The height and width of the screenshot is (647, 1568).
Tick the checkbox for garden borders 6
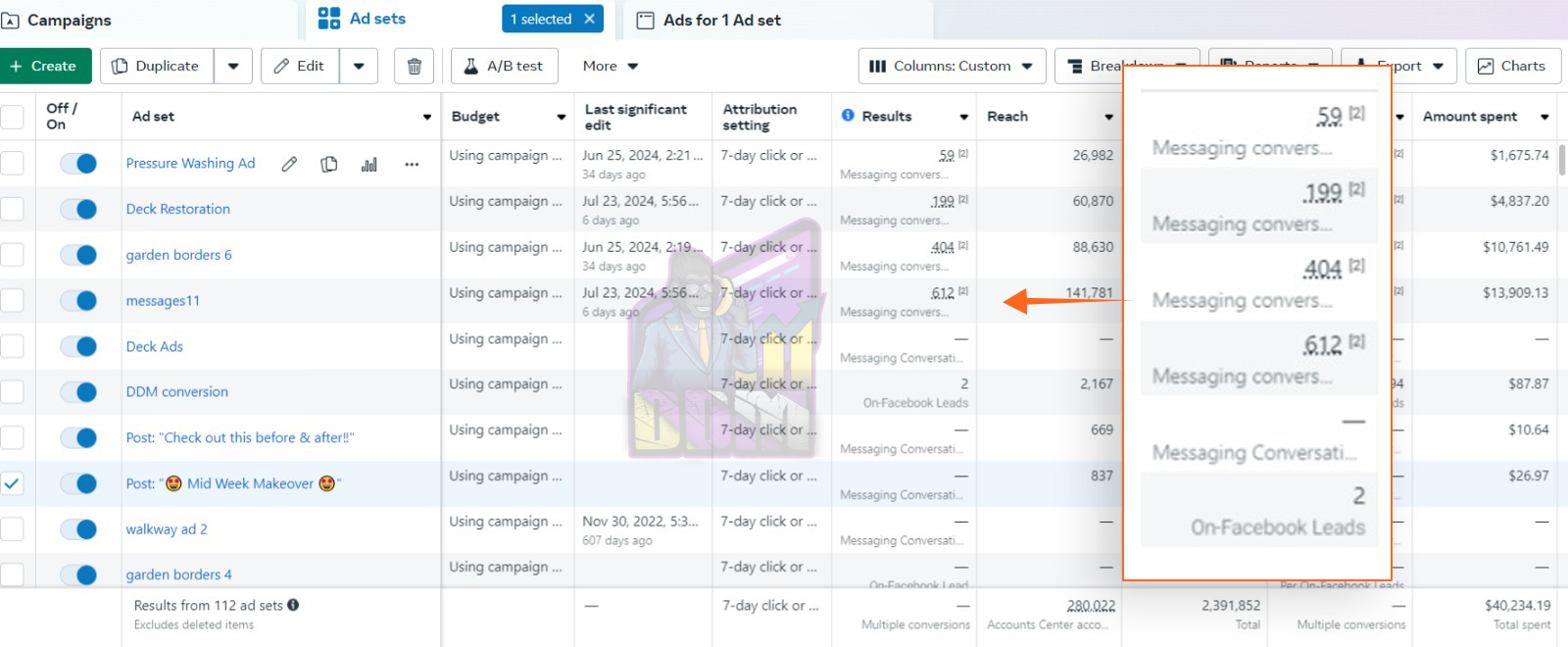(12, 255)
